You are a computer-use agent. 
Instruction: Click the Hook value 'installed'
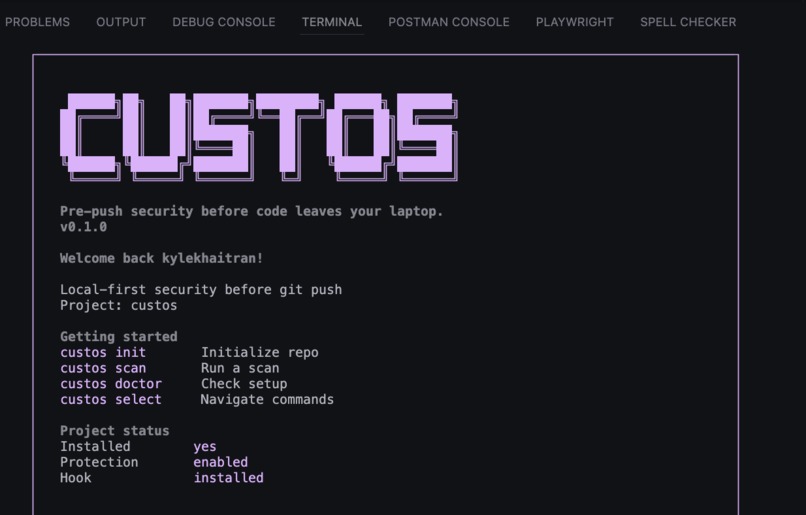[228, 478]
